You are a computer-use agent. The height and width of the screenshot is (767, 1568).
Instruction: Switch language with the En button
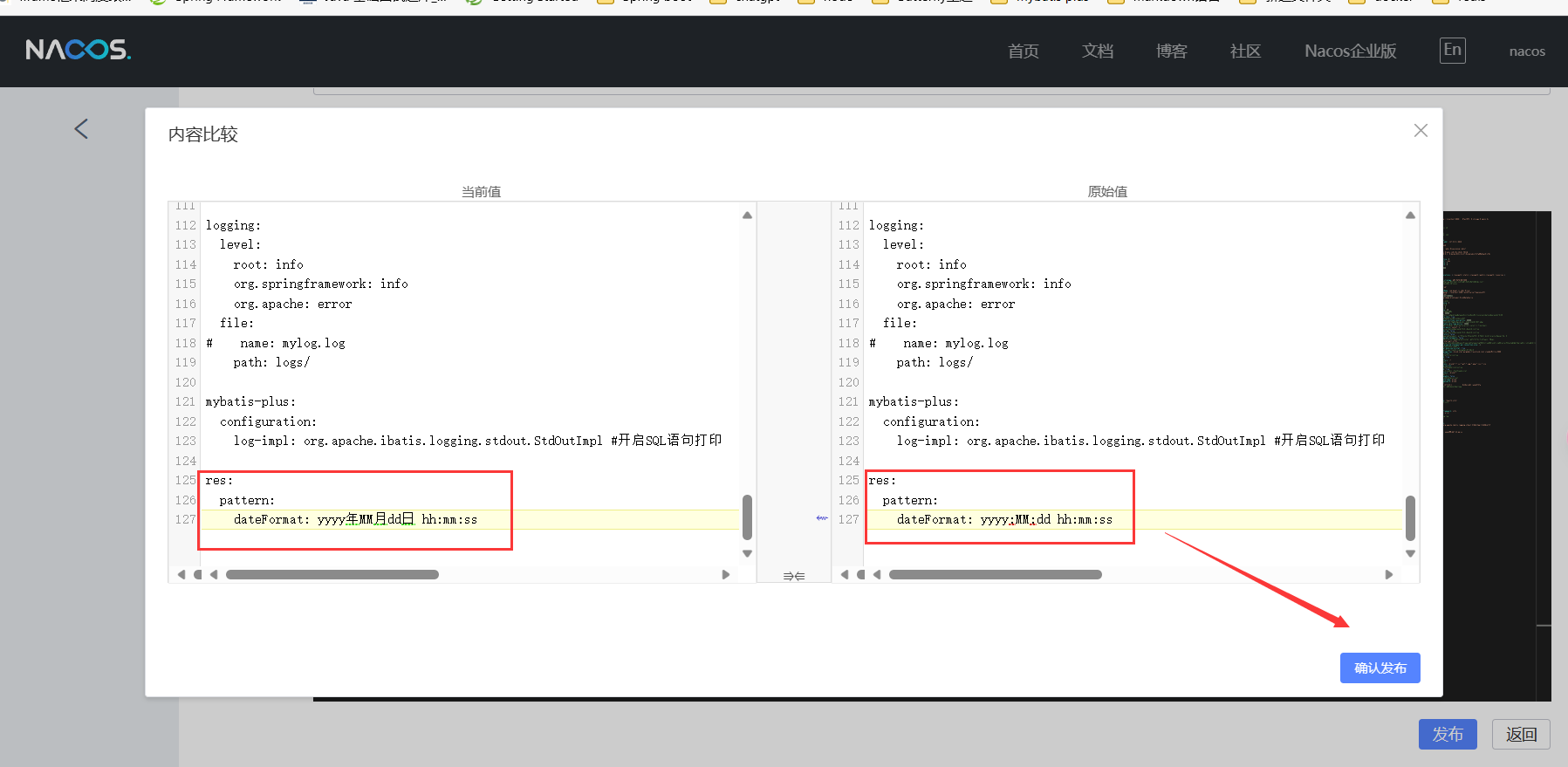click(1452, 50)
